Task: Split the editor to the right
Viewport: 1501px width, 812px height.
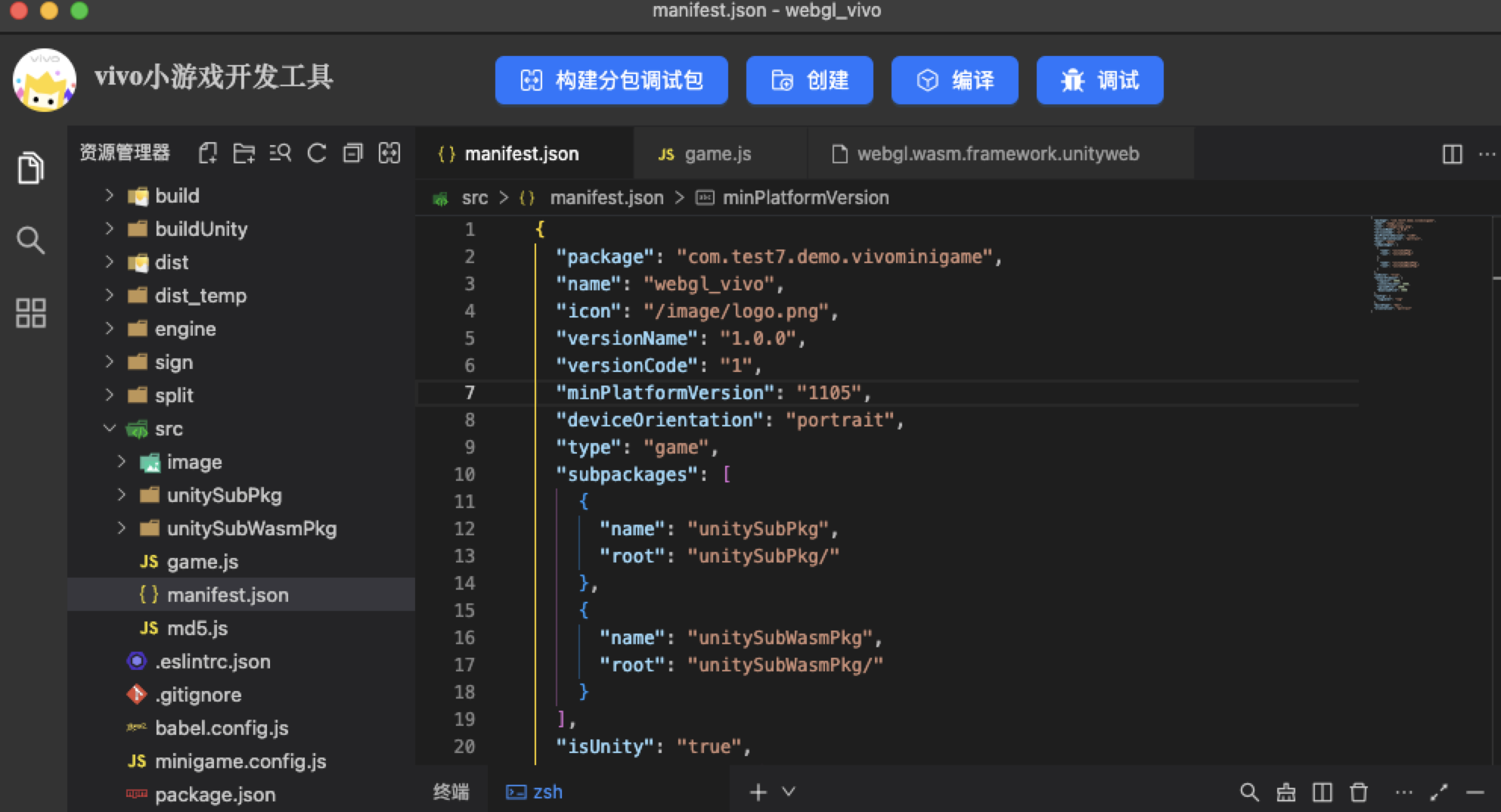Action: tap(1453, 154)
